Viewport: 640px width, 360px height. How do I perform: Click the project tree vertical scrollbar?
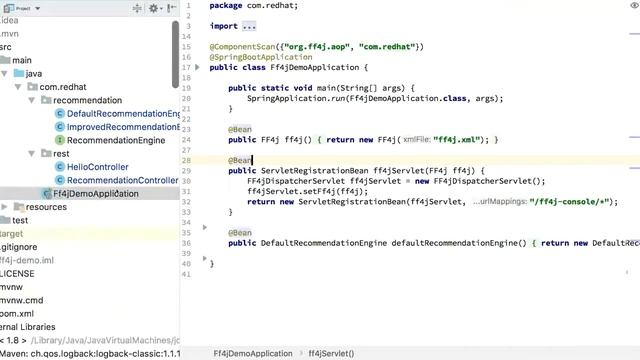pos(176,54)
